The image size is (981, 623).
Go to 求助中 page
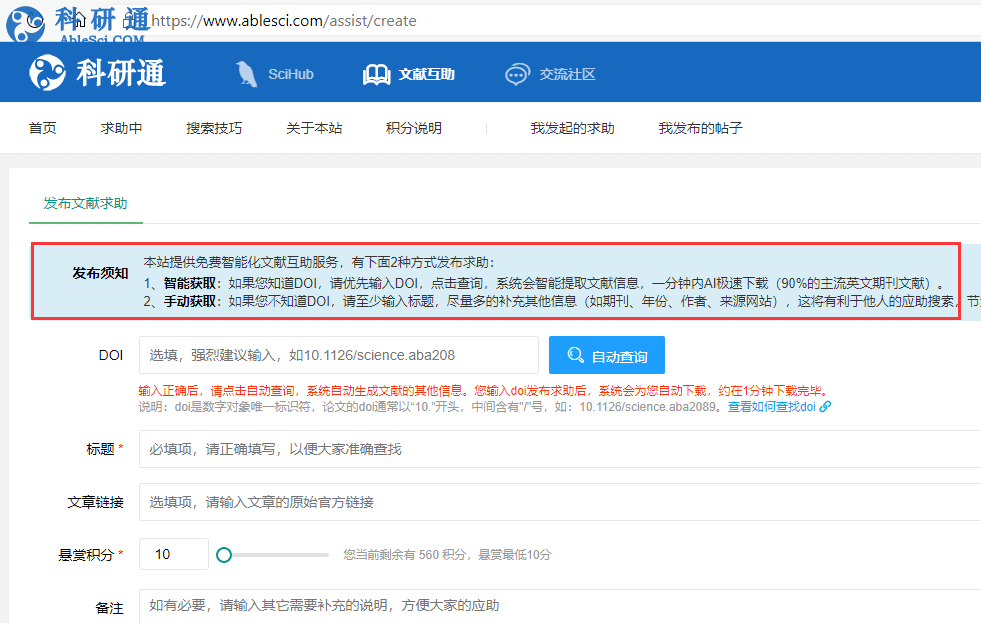[x=121, y=128]
